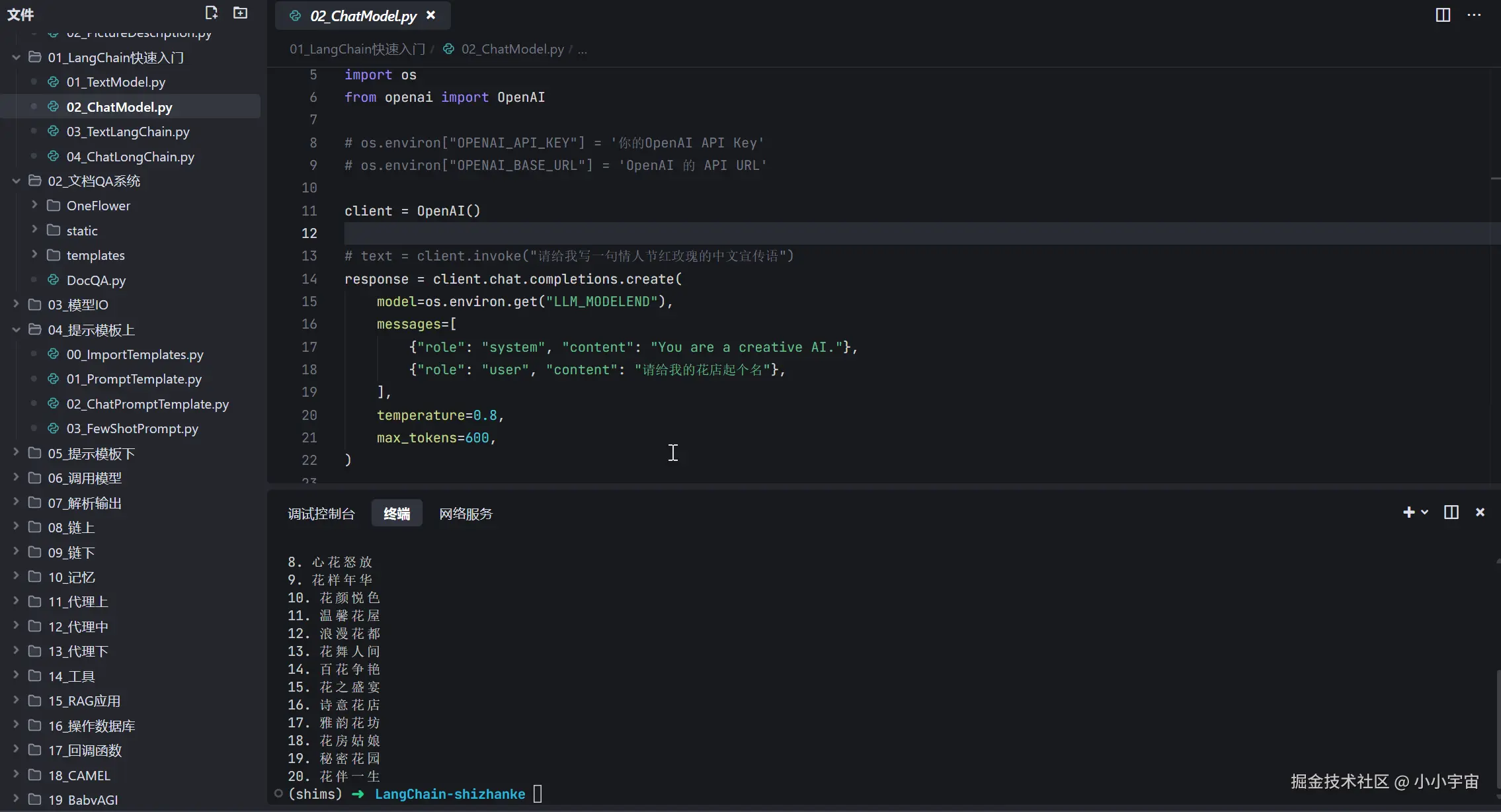The height and width of the screenshot is (812, 1501).
Task: Click 01_LangChain快速入门 in the breadcrumb
Action: click(357, 49)
